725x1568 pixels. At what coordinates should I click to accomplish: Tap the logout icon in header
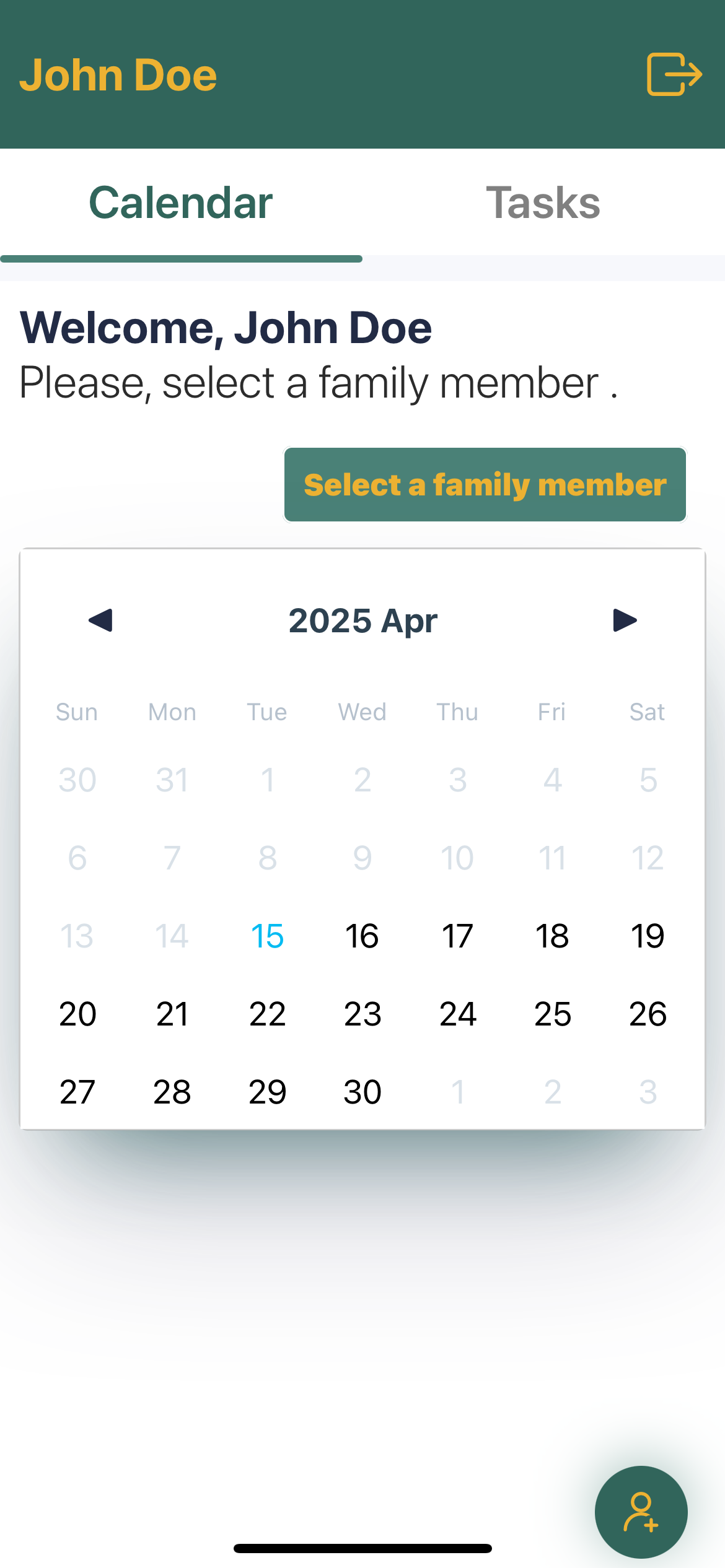pos(674,74)
